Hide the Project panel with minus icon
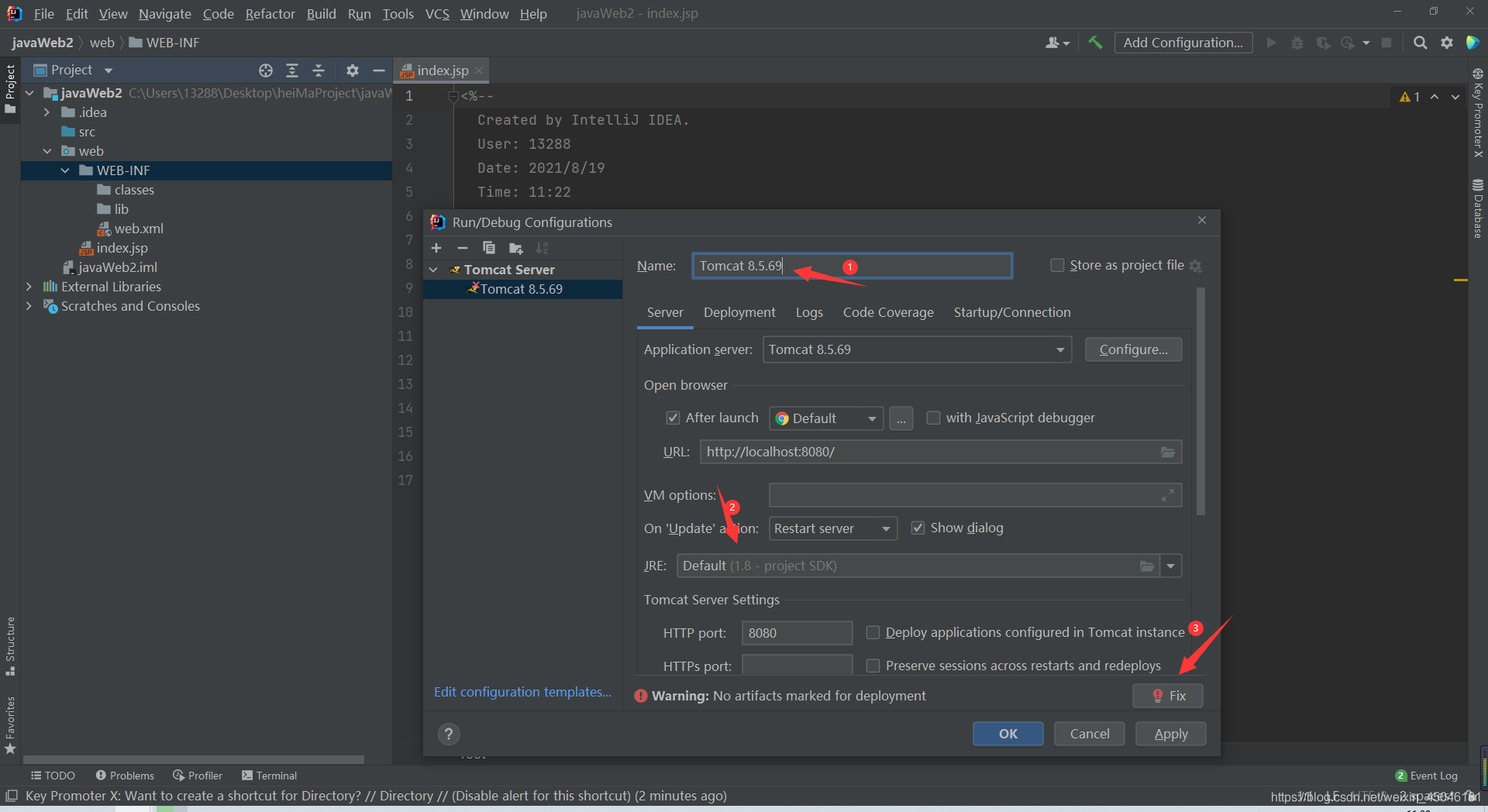 [379, 71]
